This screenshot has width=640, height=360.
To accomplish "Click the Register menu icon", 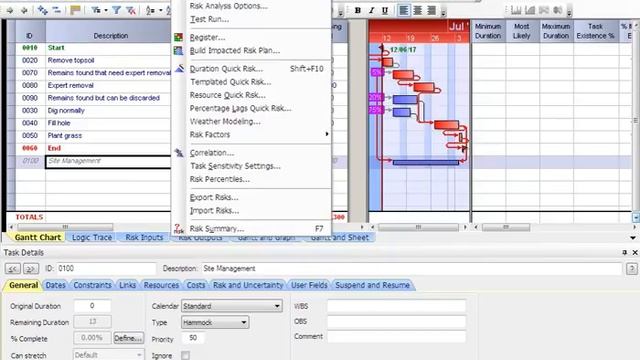I will click(x=178, y=38).
